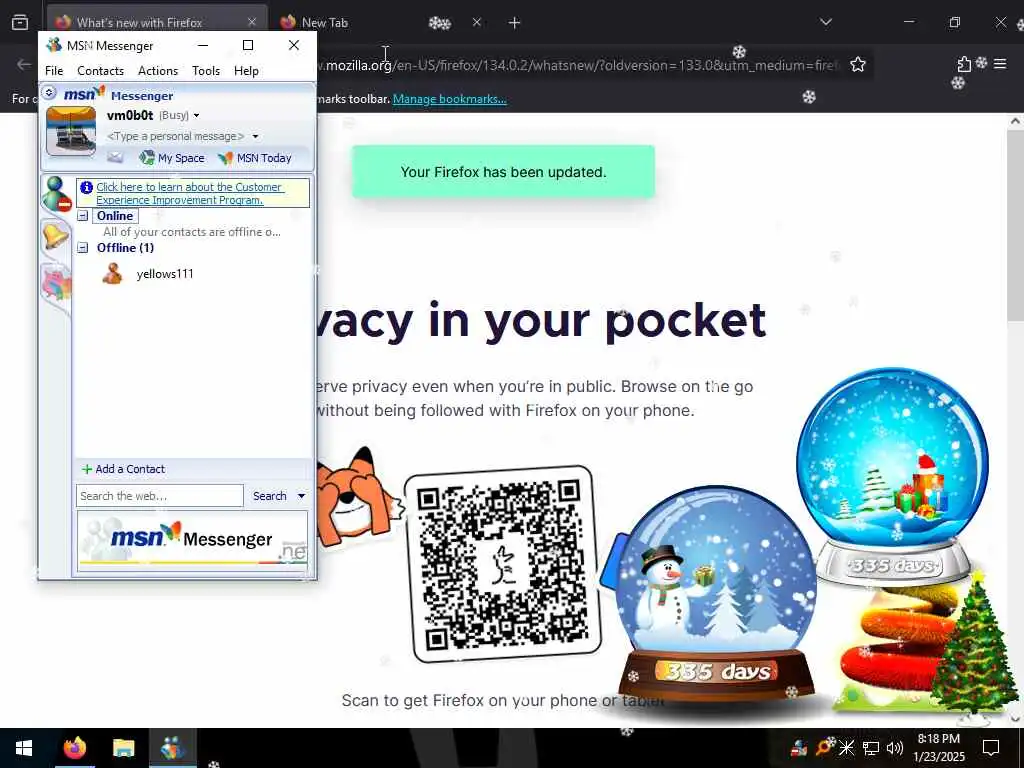Click the Firefox View button
Screen dimensions: 1024x768
20,23
